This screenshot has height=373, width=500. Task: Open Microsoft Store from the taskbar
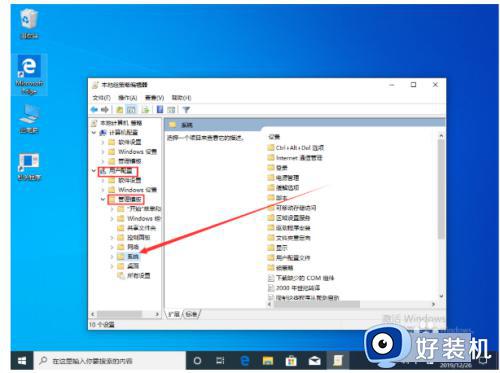pyautogui.click(x=291, y=361)
